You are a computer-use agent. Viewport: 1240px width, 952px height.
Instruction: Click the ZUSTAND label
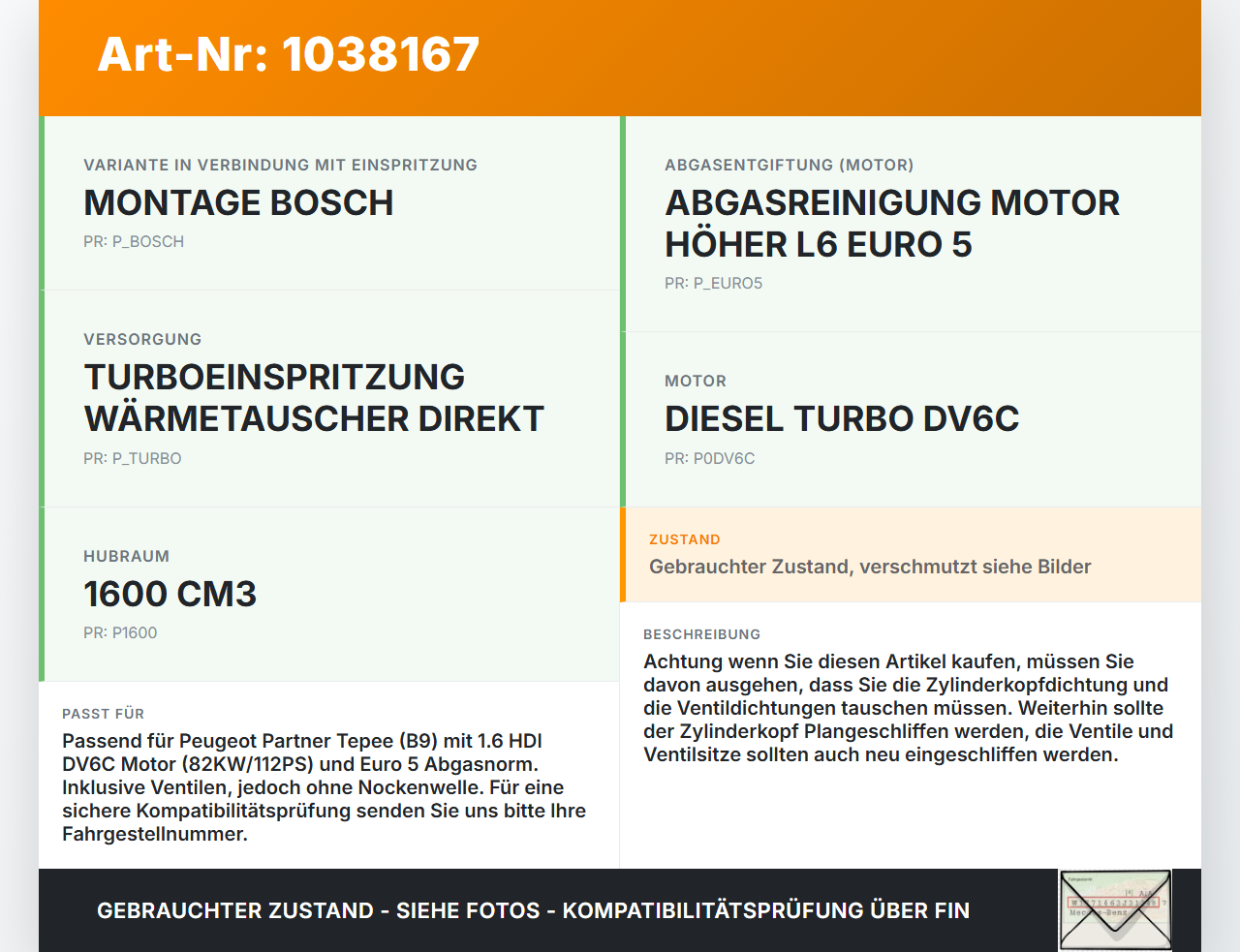(x=685, y=539)
